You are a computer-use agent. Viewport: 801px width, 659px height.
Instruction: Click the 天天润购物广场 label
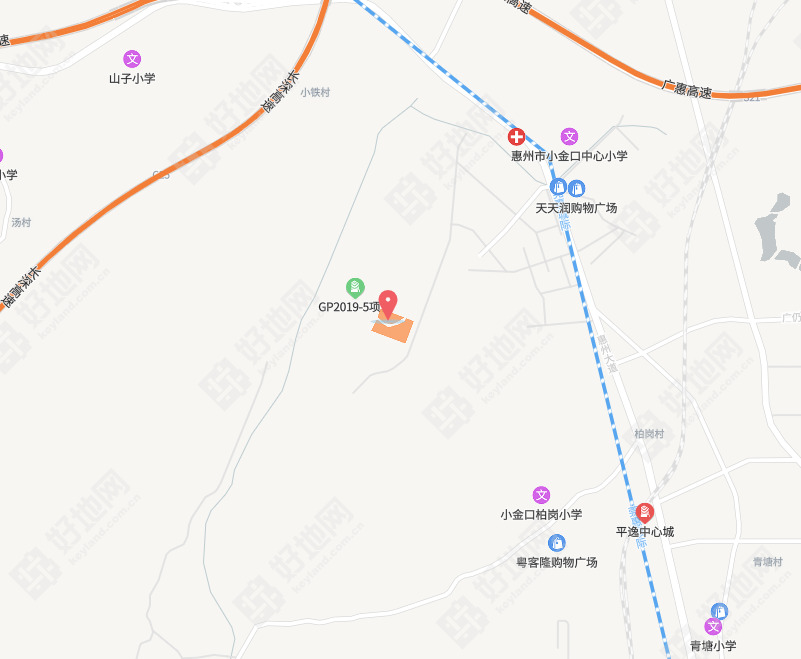576,208
